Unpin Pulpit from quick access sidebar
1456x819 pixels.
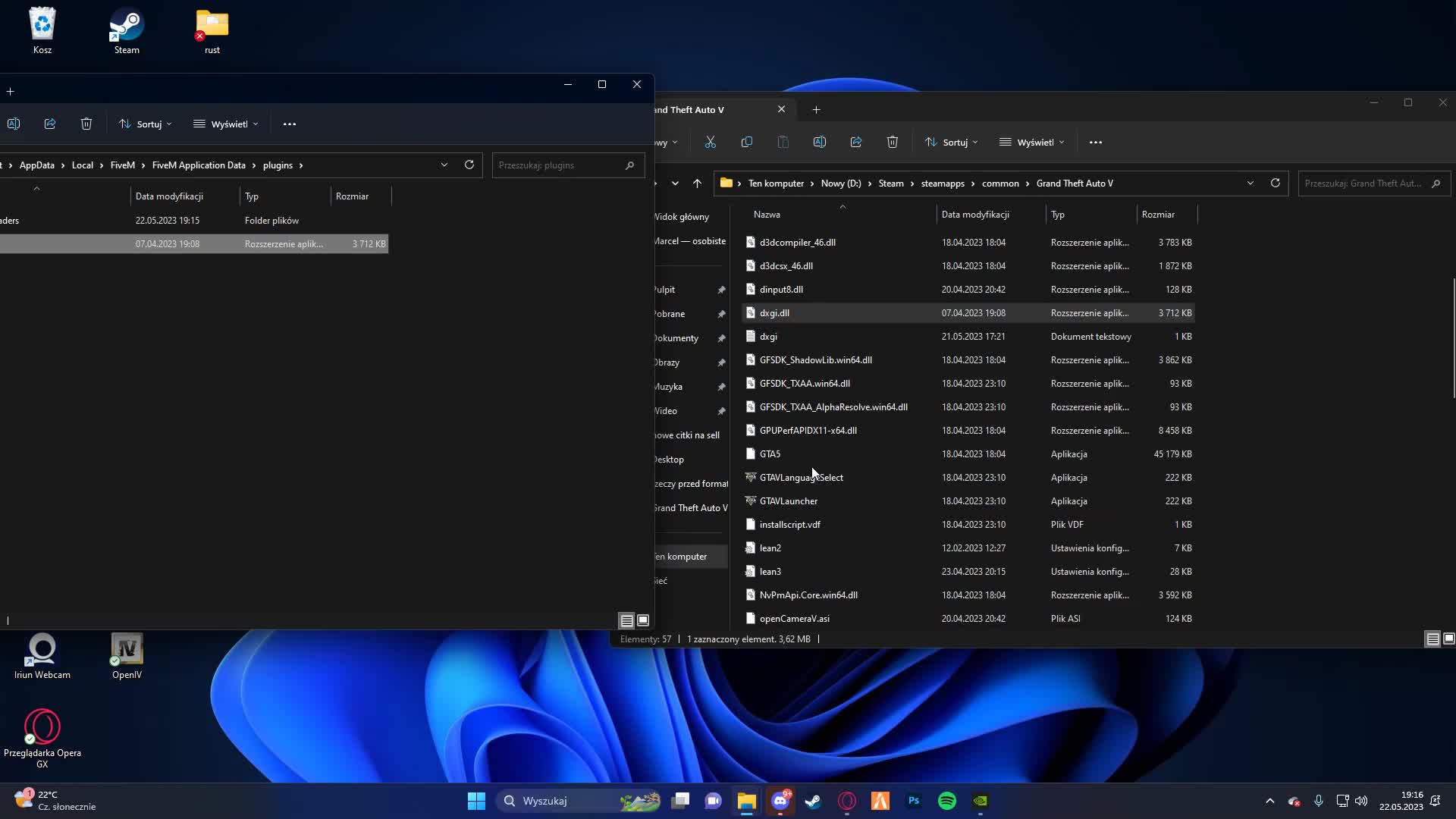coord(721,290)
